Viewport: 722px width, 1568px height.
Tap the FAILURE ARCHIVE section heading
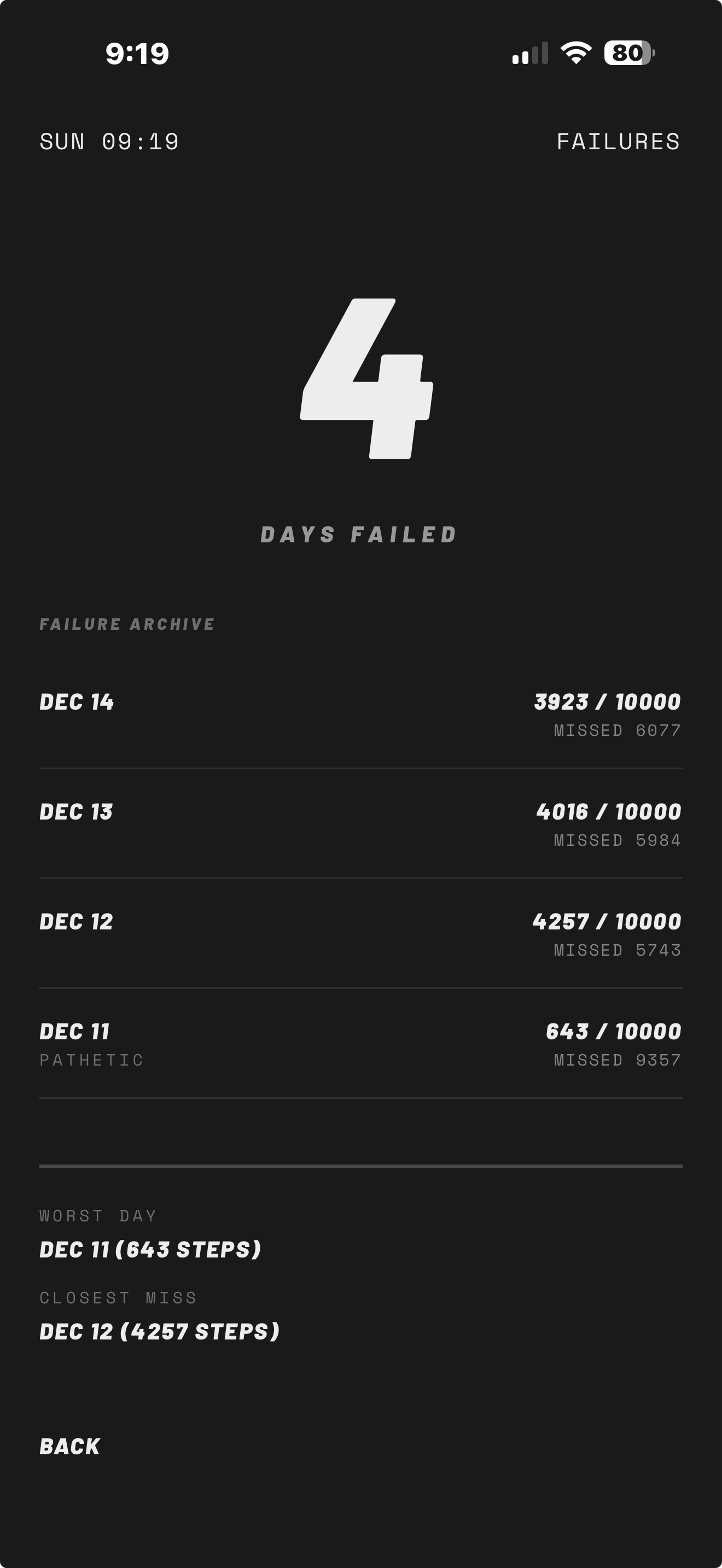(x=127, y=624)
